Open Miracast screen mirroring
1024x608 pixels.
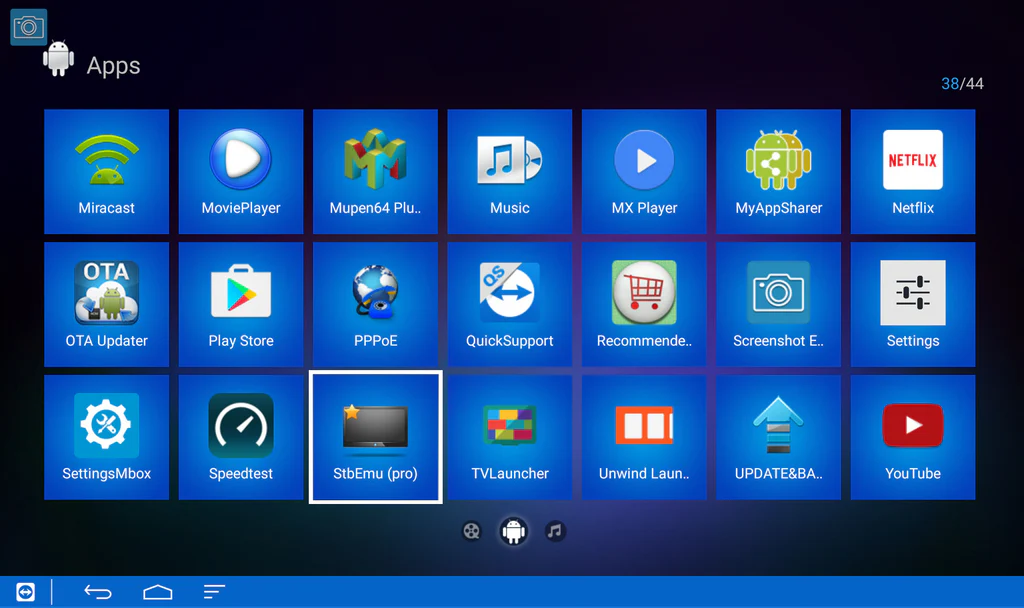[x=106, y=170]
